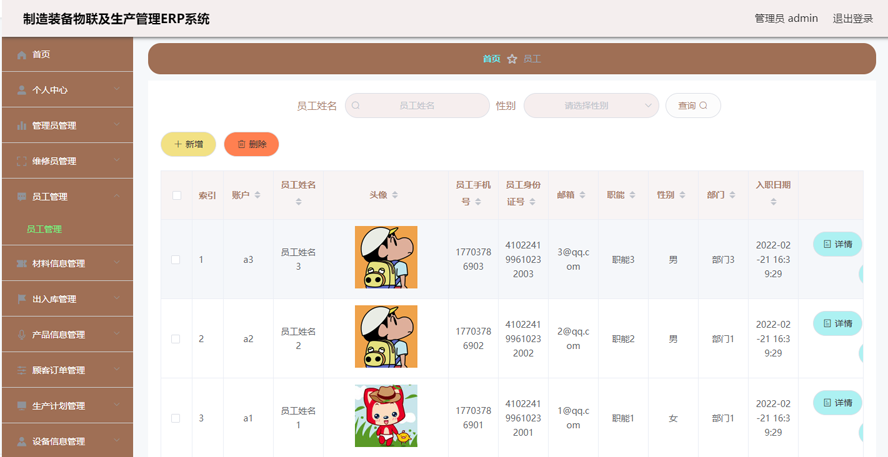Sort by 员工身份证号 column arrows

533,202
